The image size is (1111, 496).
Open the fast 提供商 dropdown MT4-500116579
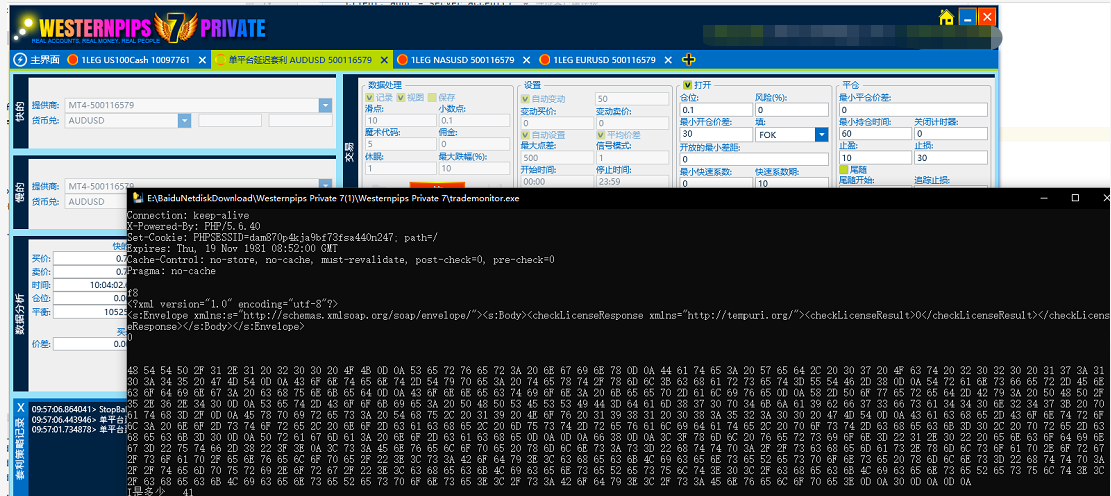point(325,106)
